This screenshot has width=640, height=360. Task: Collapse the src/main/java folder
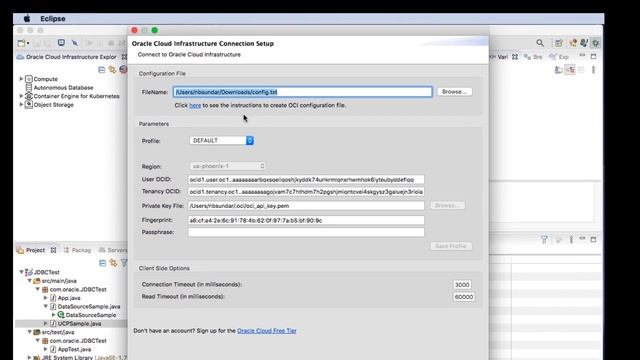29,280
